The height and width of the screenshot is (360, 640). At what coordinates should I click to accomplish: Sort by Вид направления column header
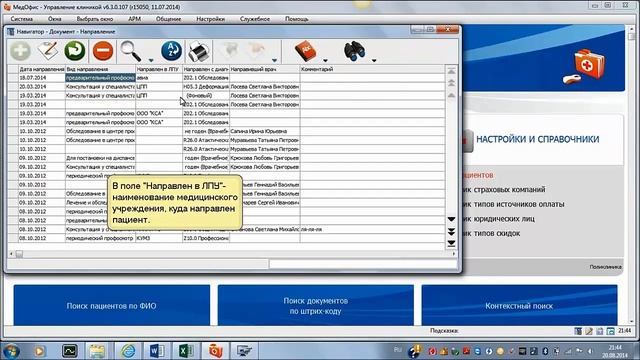[100, 69]
